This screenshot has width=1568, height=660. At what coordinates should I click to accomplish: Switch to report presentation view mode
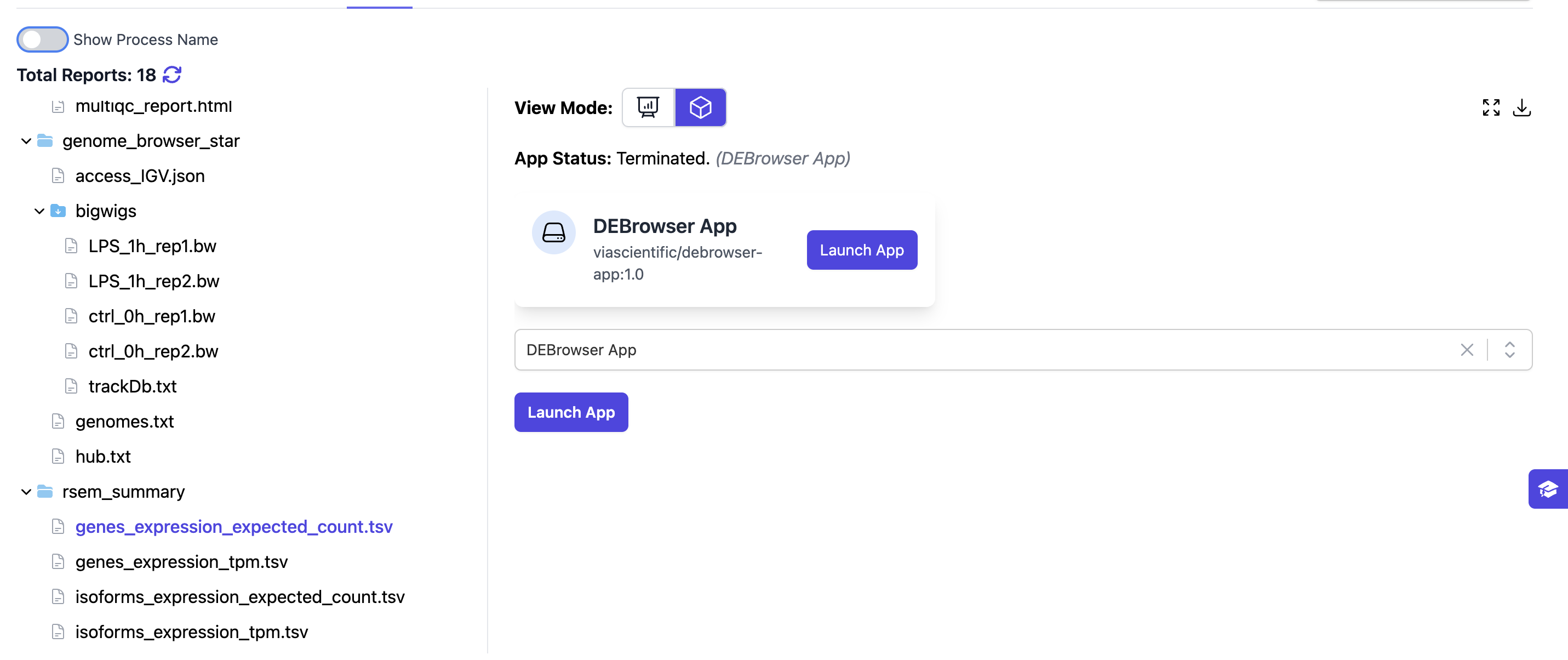pyautogui.click(x=648, y=108)
